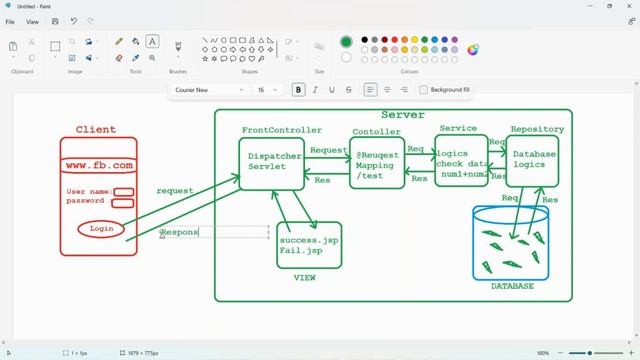Image resolution: width=640 pixels, height=360 pixels.
Task: Click the Flip image icon
Action: pos(89,58)
